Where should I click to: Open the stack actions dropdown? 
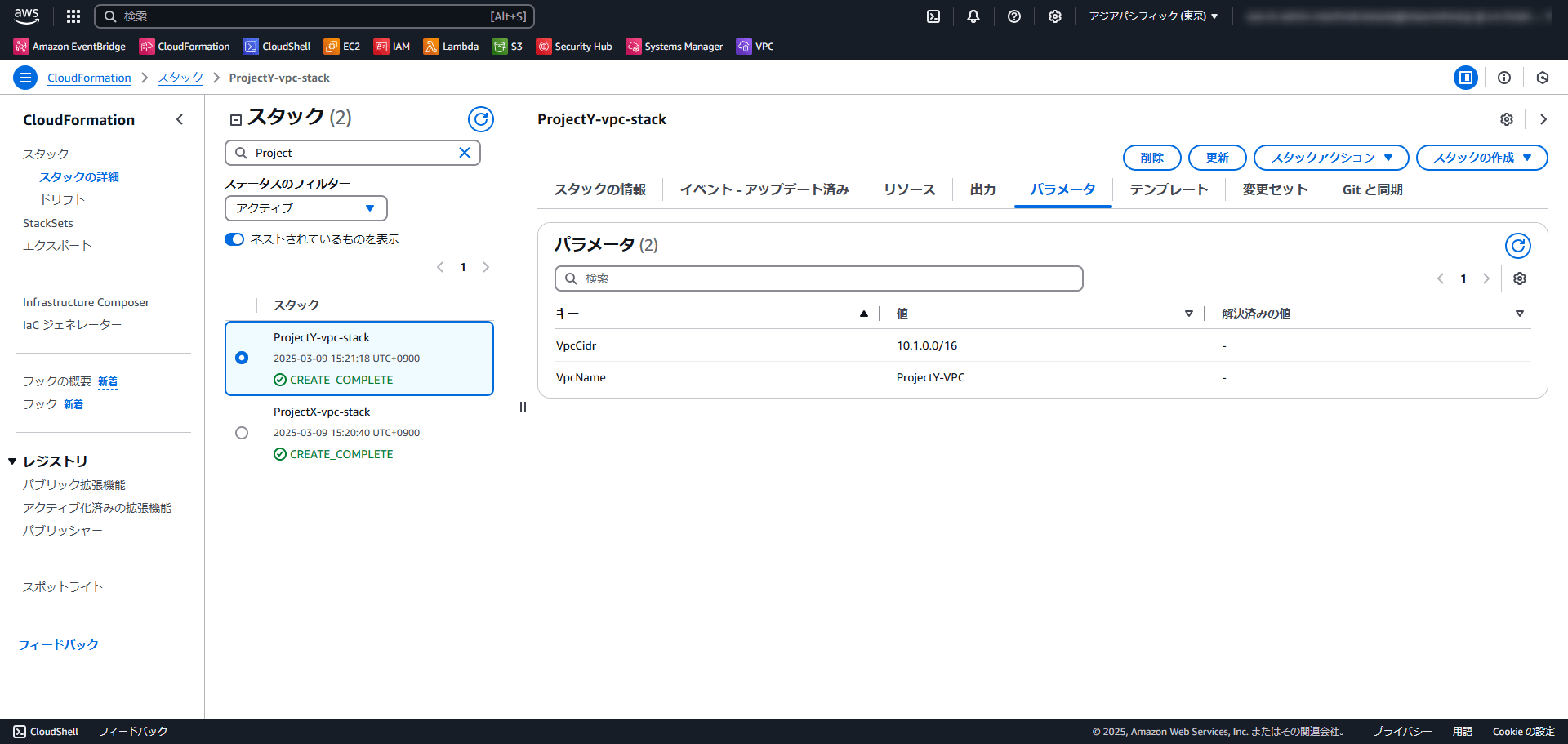(1331, 158)
